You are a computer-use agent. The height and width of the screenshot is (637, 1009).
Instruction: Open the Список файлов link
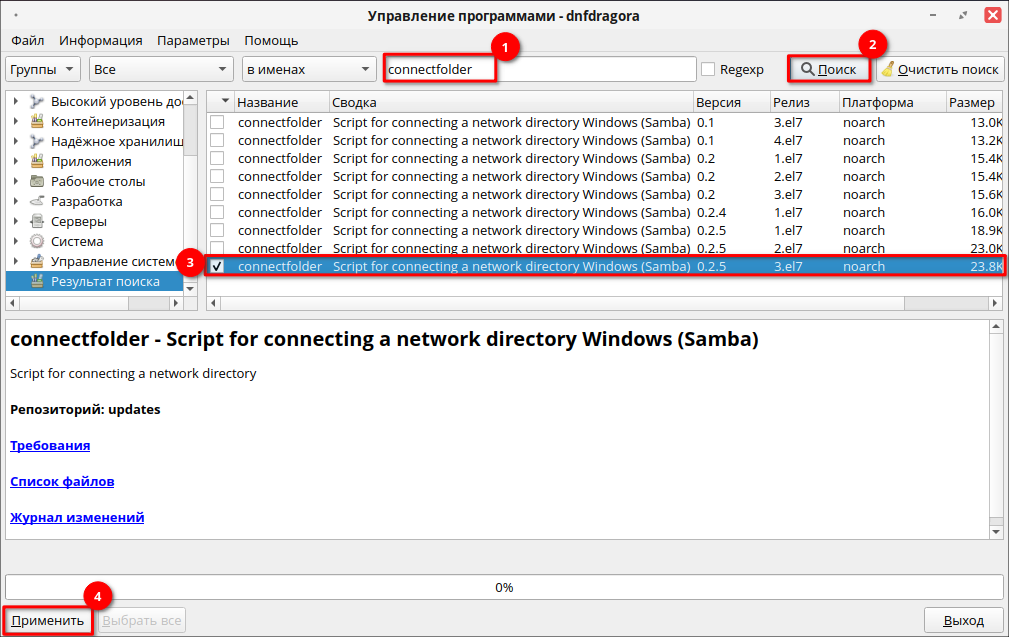point(62,481)
